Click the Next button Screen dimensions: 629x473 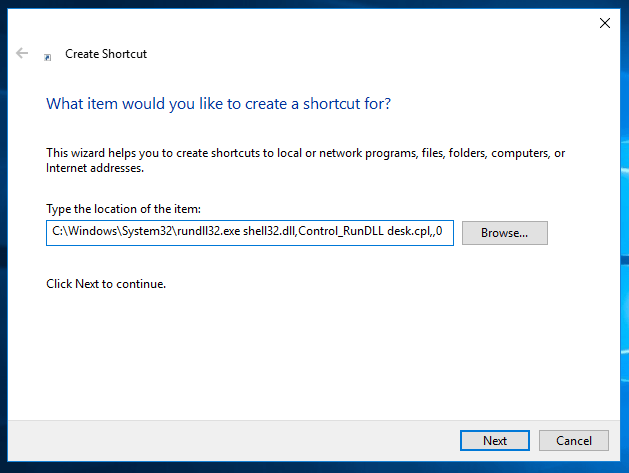coord(495,441)
